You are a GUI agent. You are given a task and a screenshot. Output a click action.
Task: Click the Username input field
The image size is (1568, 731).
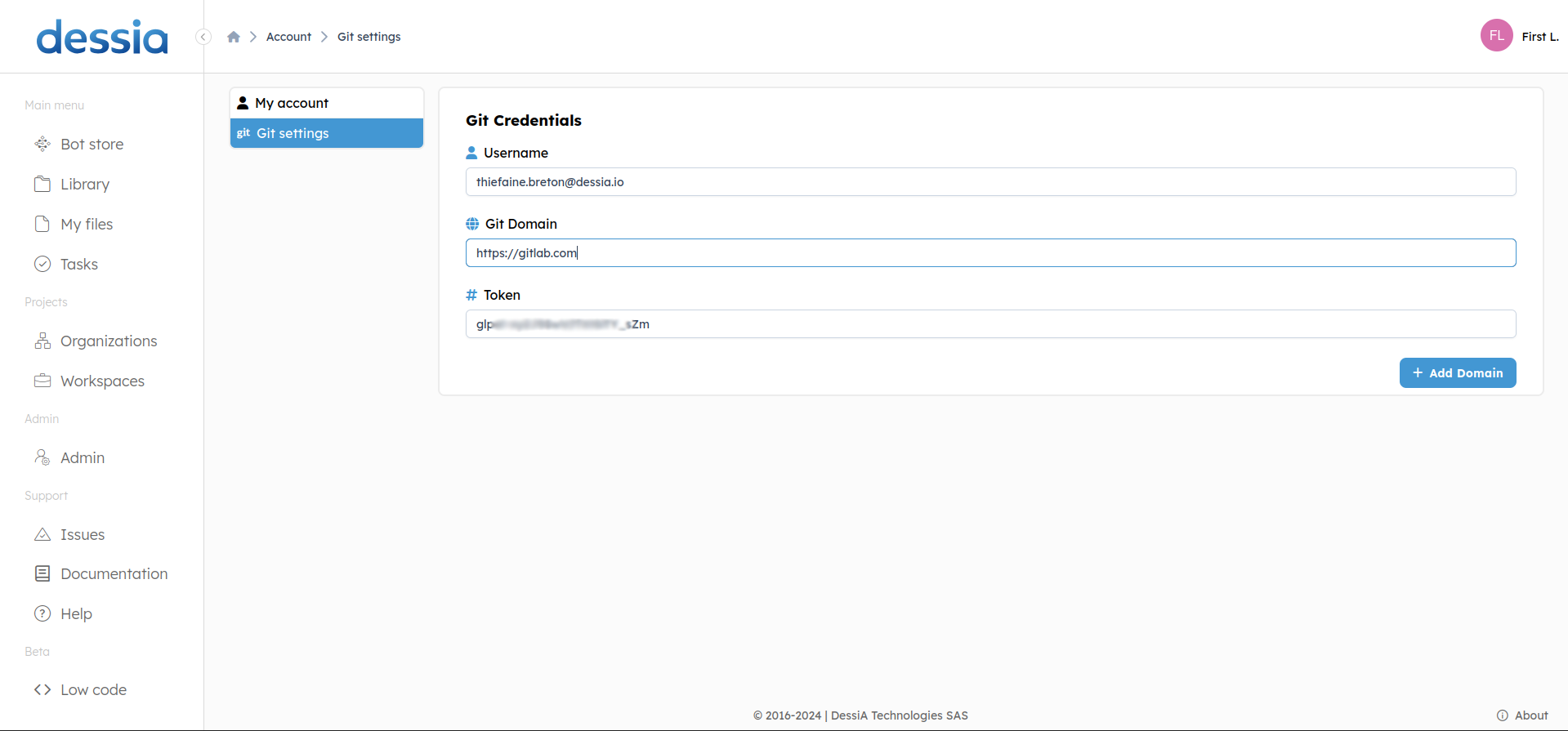tap(990, 182)
